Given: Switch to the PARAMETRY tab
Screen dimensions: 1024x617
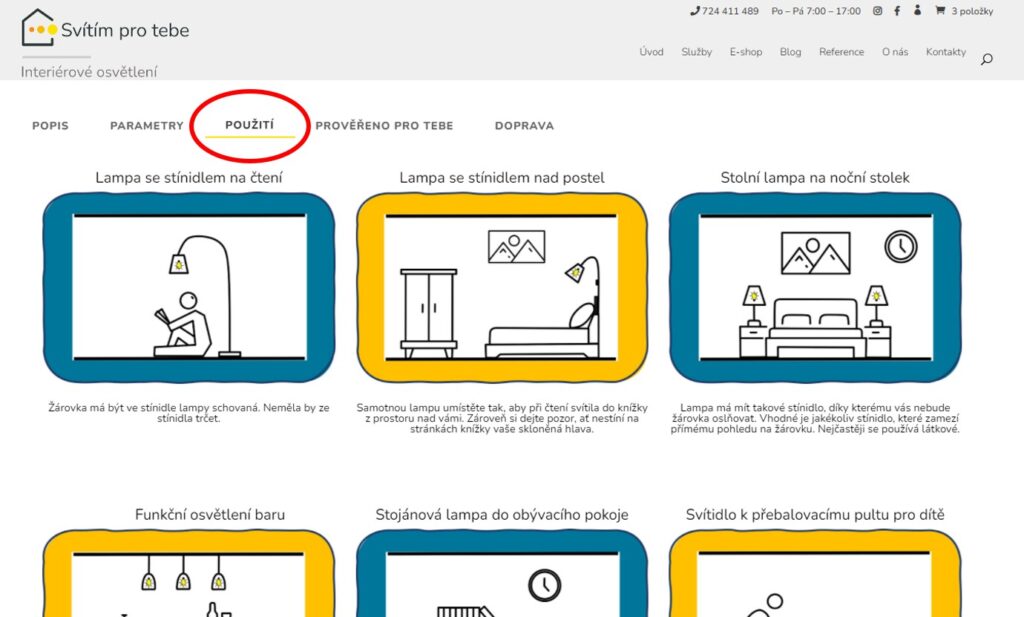Looking at the screenshot, I should click(x=147, y=126).
